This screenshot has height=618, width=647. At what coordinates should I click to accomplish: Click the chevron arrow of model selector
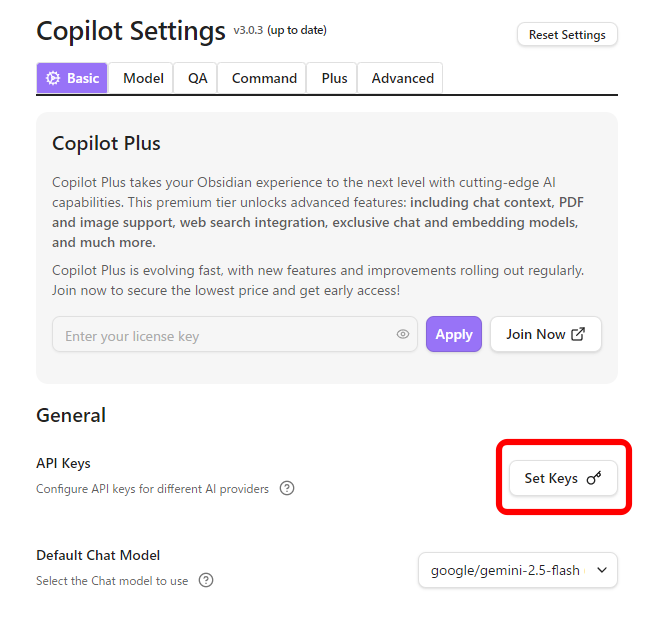coord(601,570)
